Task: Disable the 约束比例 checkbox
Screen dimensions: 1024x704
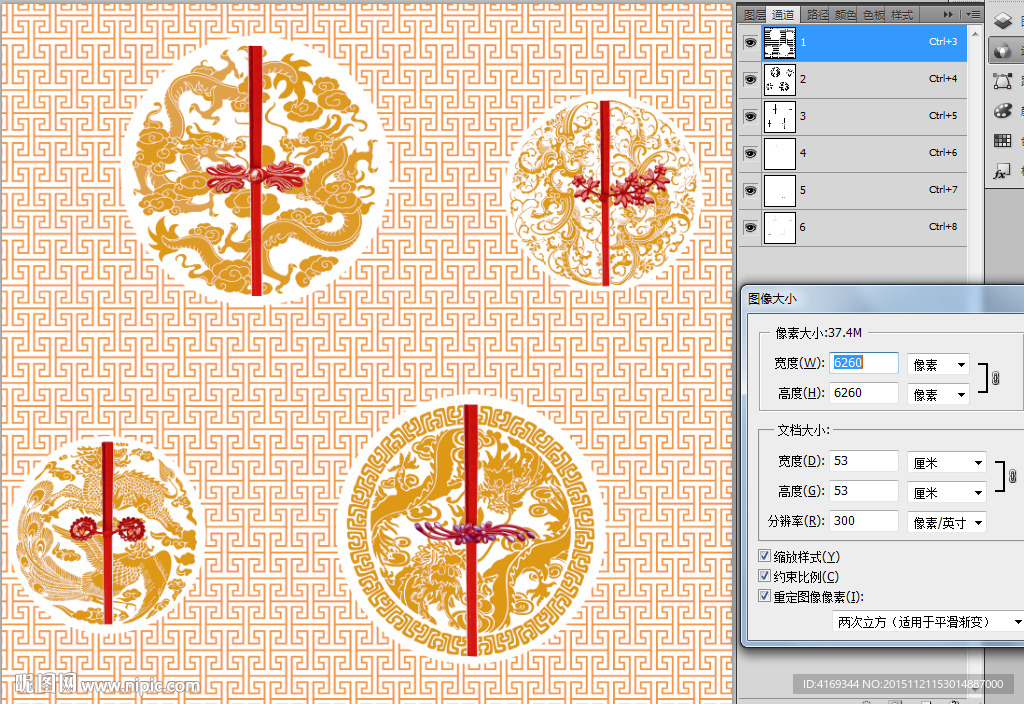Action: pyautogui.click(x=765, y=577)
